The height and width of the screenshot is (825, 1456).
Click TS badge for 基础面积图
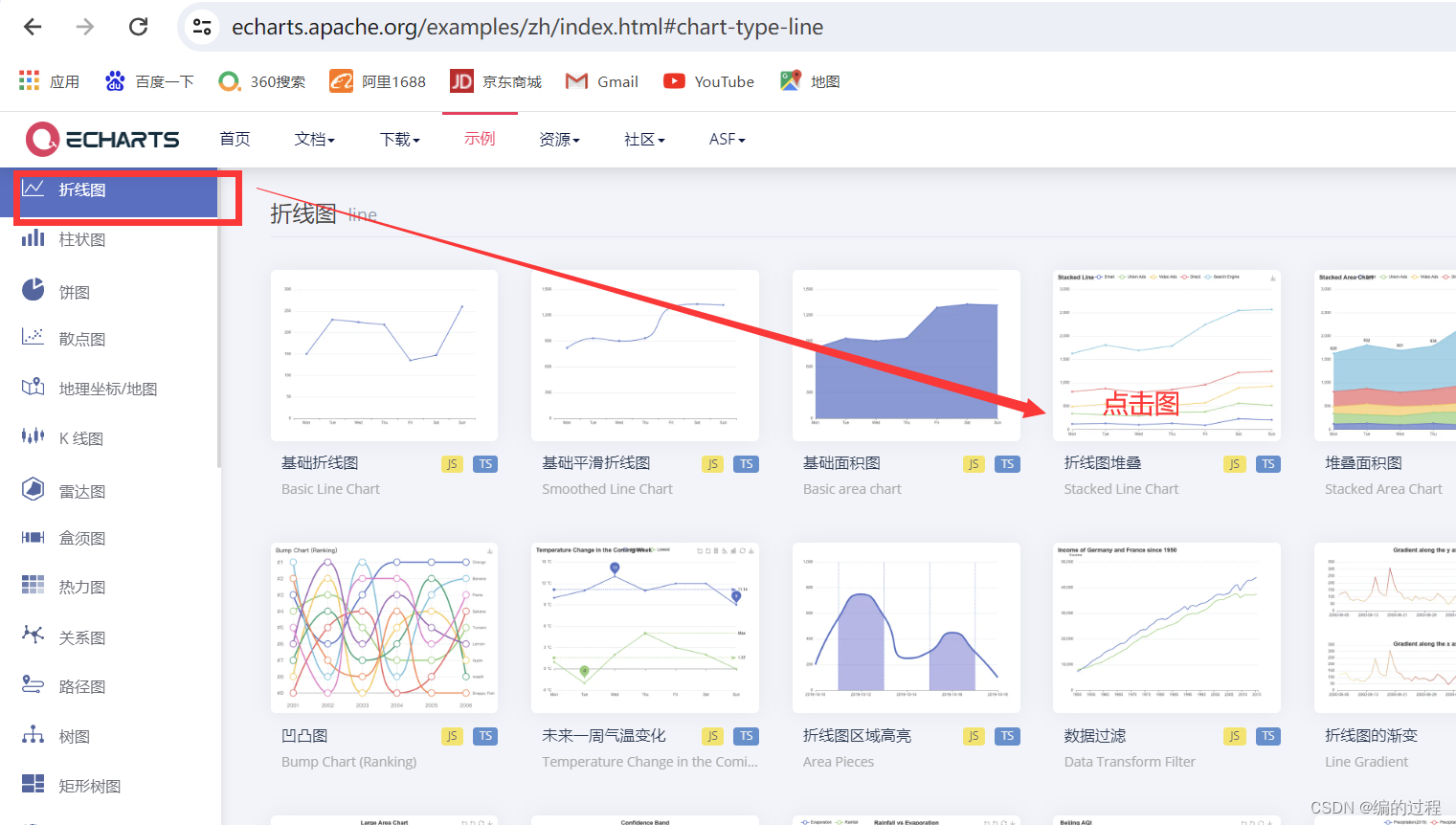coord(1007,464)
